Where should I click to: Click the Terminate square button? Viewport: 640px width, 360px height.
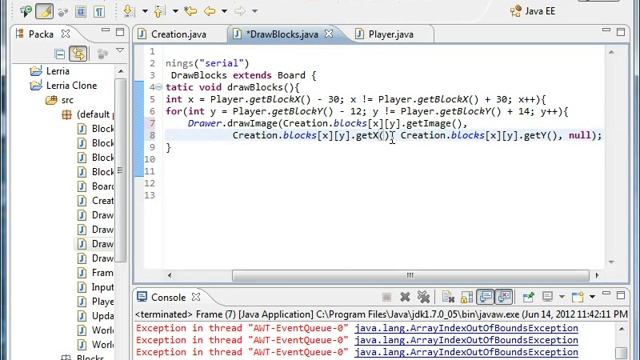387,297
